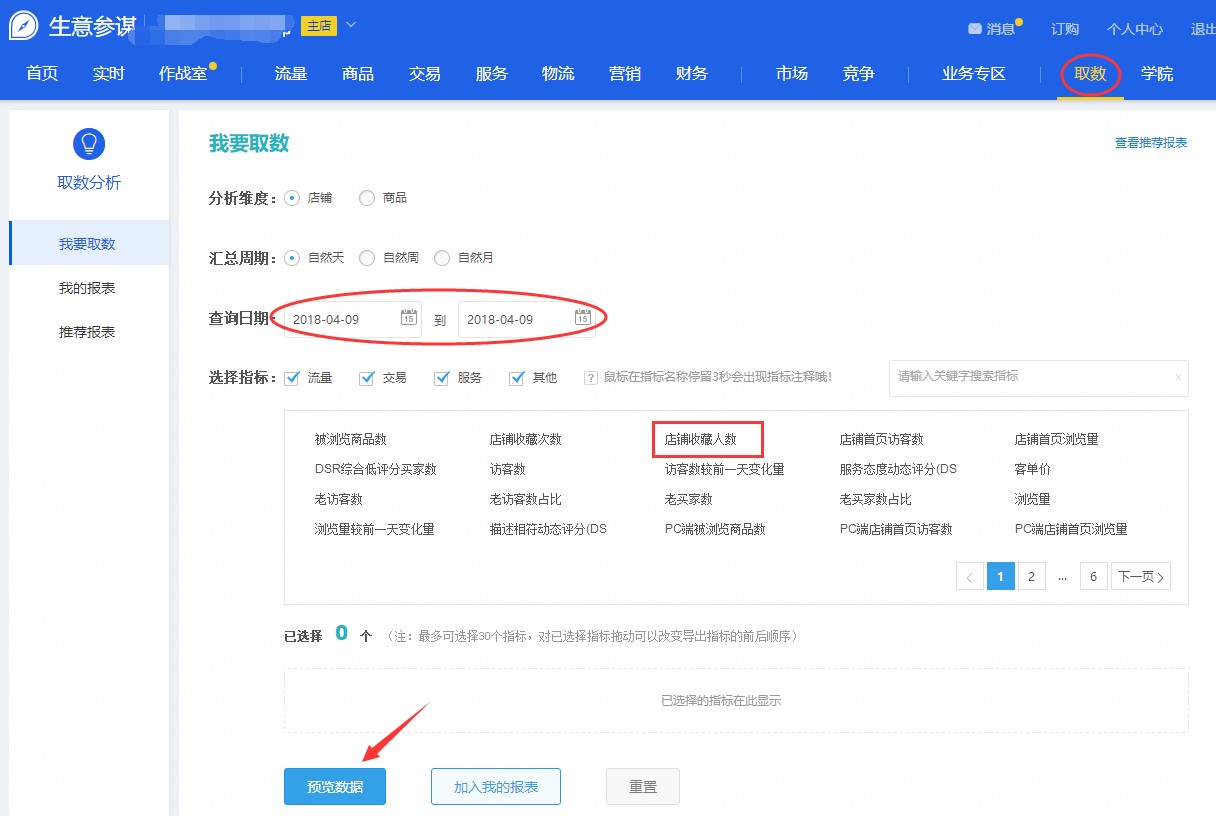The image size is (1216, 816).
Task: Open the 实时 navigation tab
Action: pyautogui.click(x=108, y=74)
